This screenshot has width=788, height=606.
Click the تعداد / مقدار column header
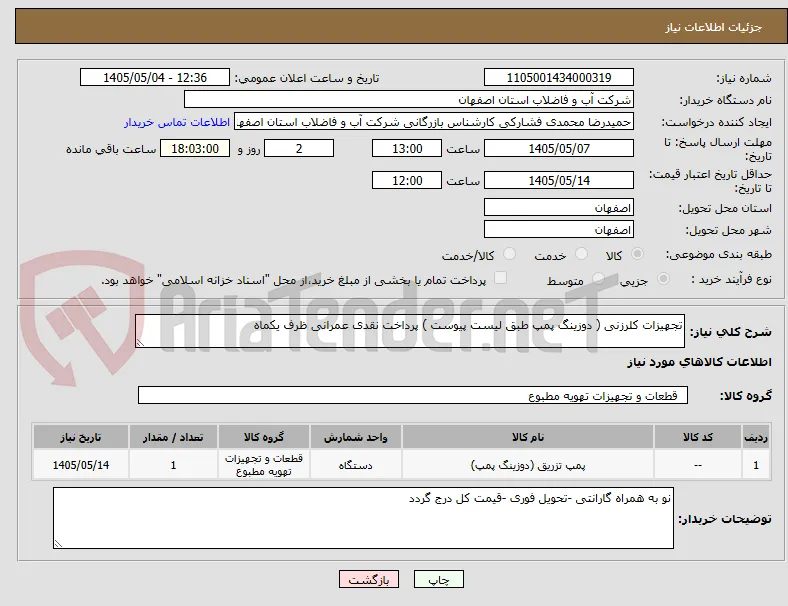tap(173, 437)
